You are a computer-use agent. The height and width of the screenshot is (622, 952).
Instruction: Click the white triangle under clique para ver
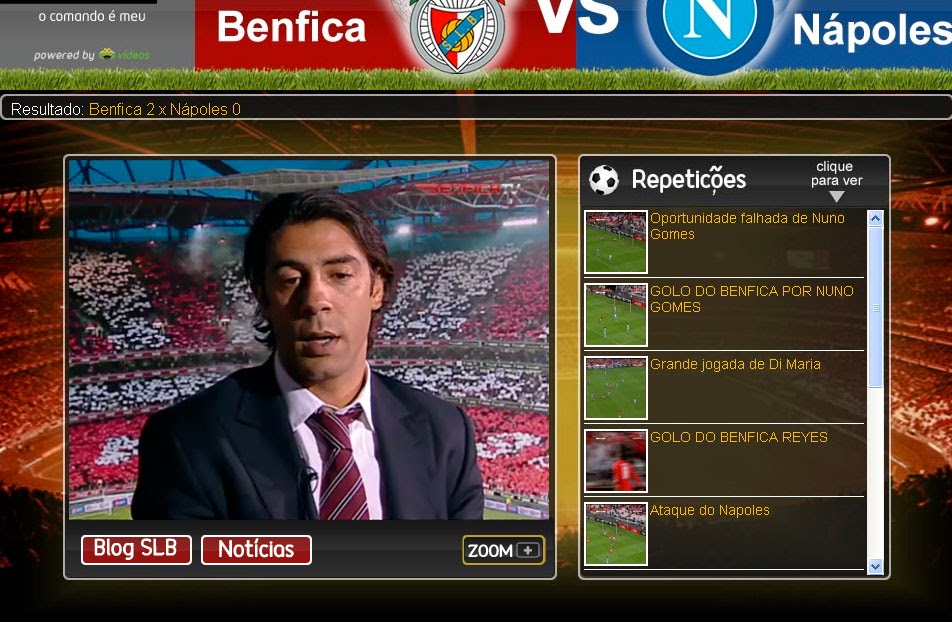tap(837, 197)
